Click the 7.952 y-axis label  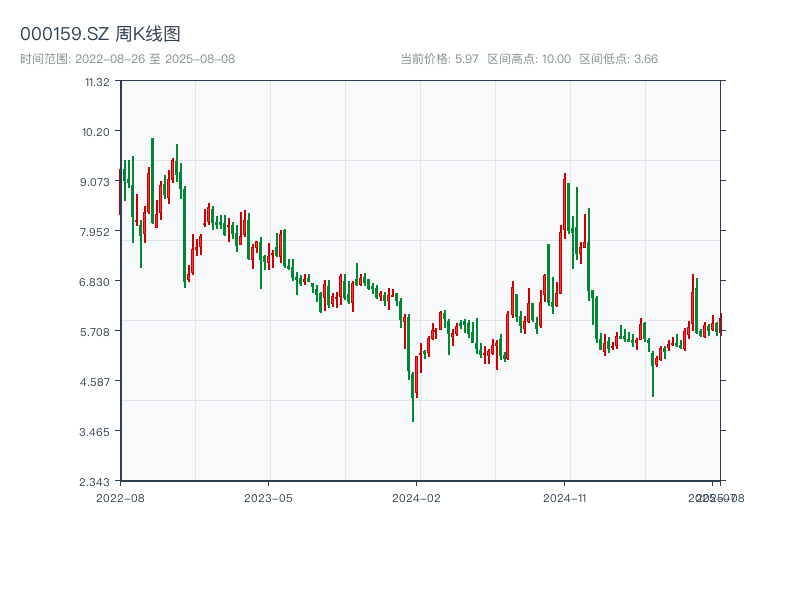96,231
